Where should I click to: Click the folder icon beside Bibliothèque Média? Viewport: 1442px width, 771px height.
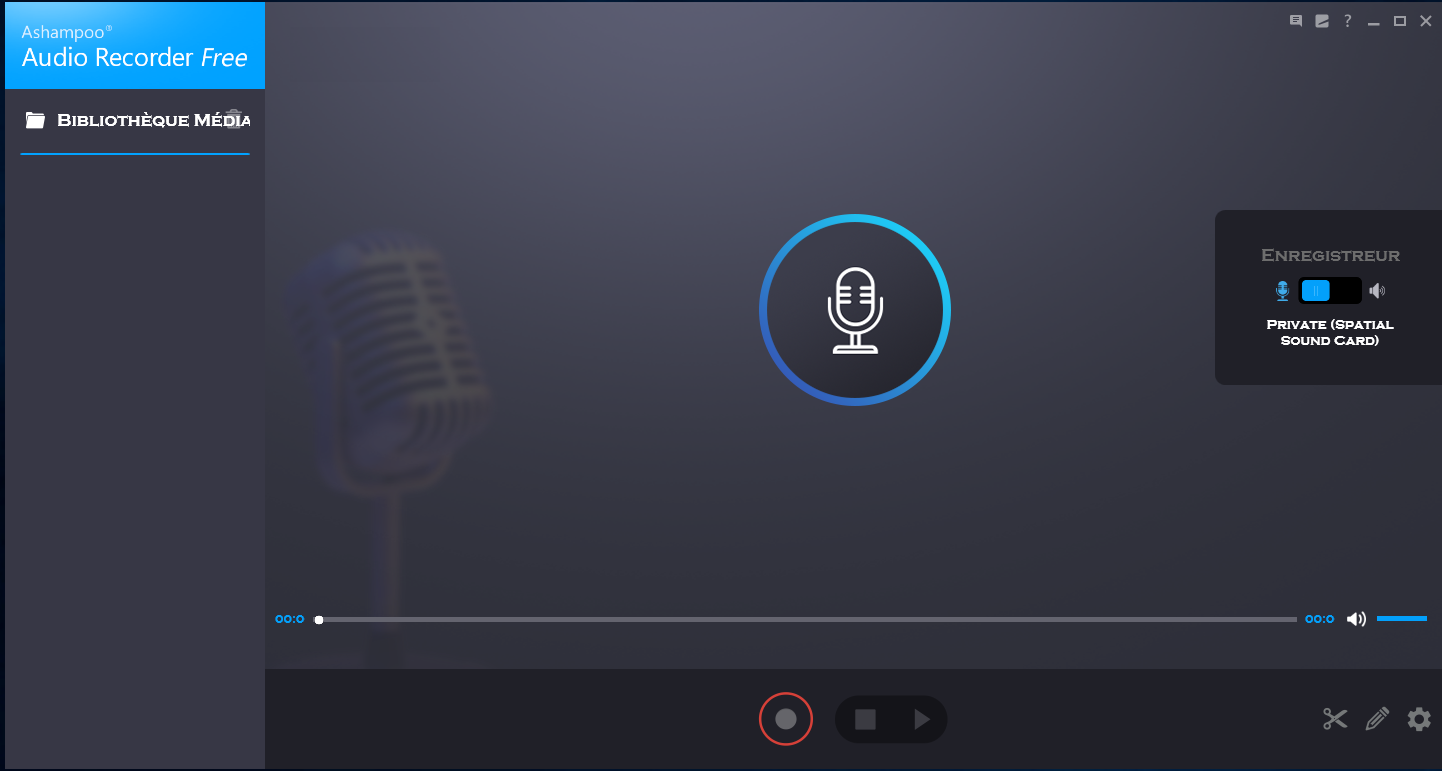(36, 120)
